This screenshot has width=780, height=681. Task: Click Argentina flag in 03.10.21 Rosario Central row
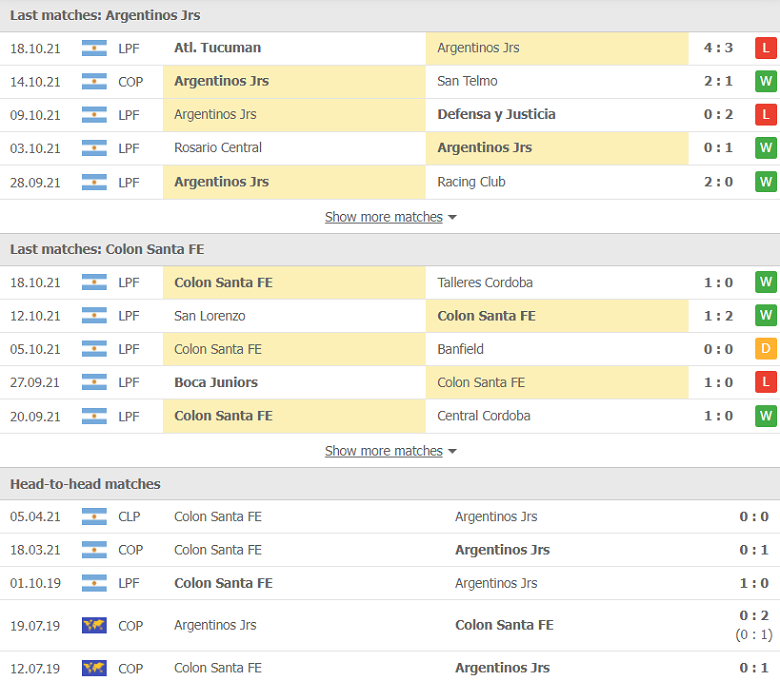pos(94,148)
